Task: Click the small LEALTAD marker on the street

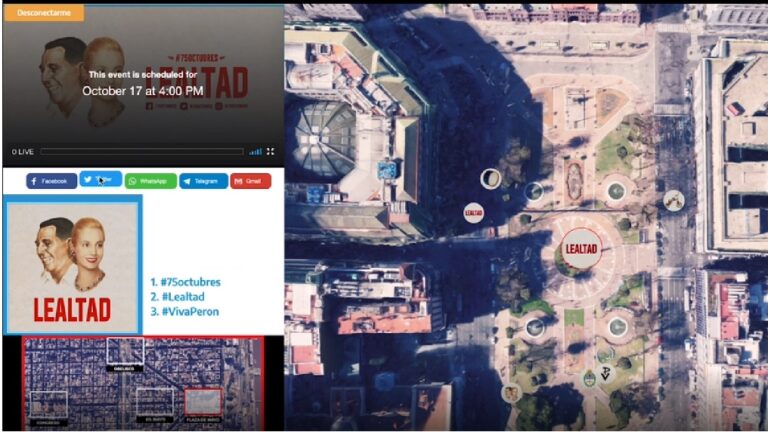Action: [474, 212]
